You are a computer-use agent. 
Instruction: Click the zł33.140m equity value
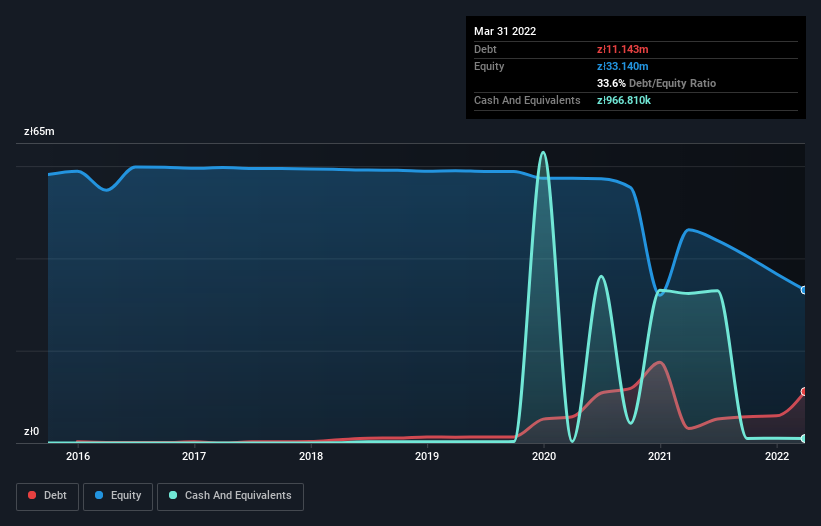coord(623,66)
